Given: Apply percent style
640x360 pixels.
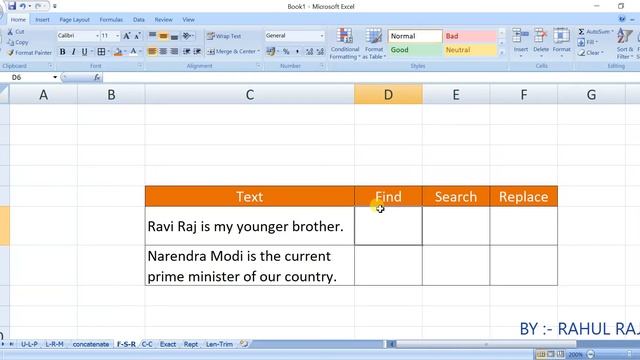Looking at the screenshot, I should point(286,51).
